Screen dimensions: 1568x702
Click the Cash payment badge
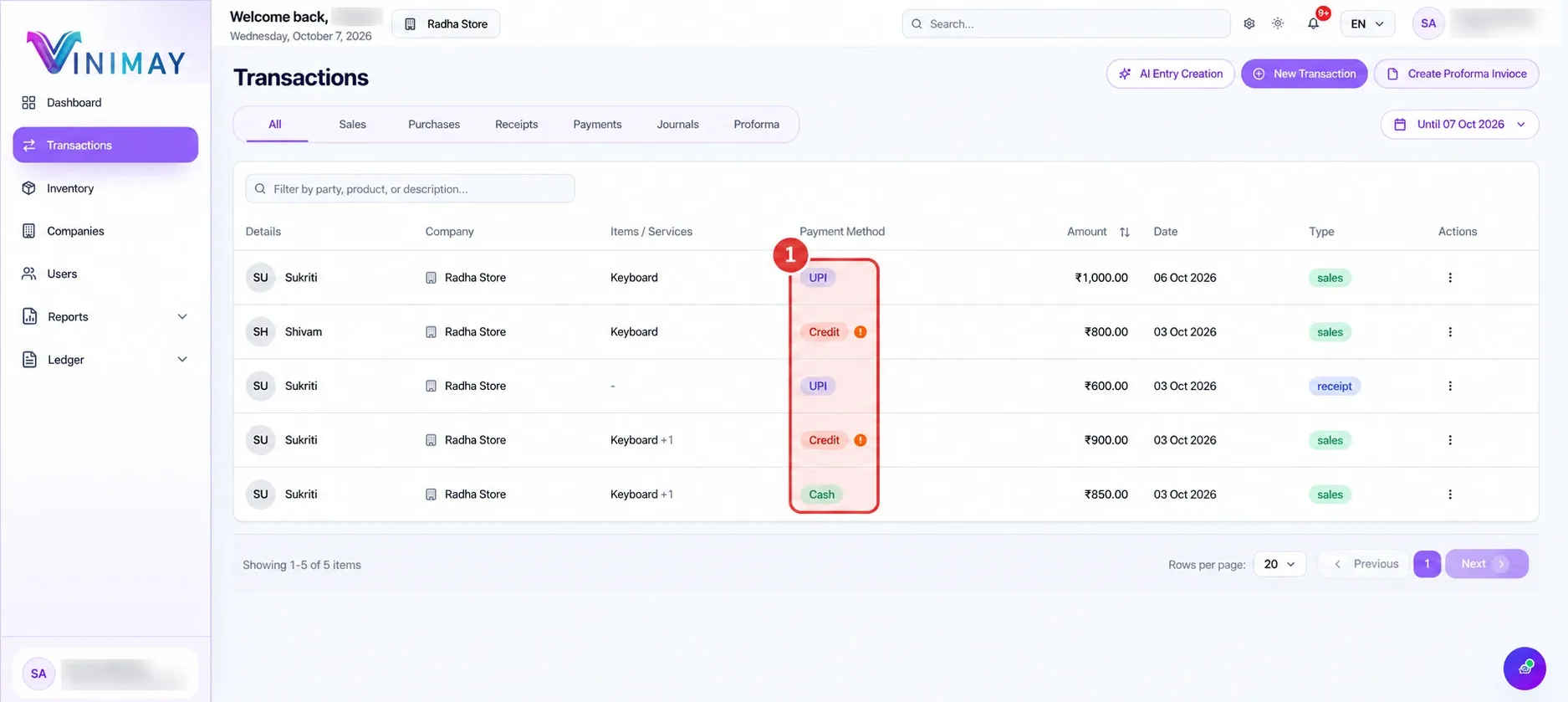[x=821, y=494]
